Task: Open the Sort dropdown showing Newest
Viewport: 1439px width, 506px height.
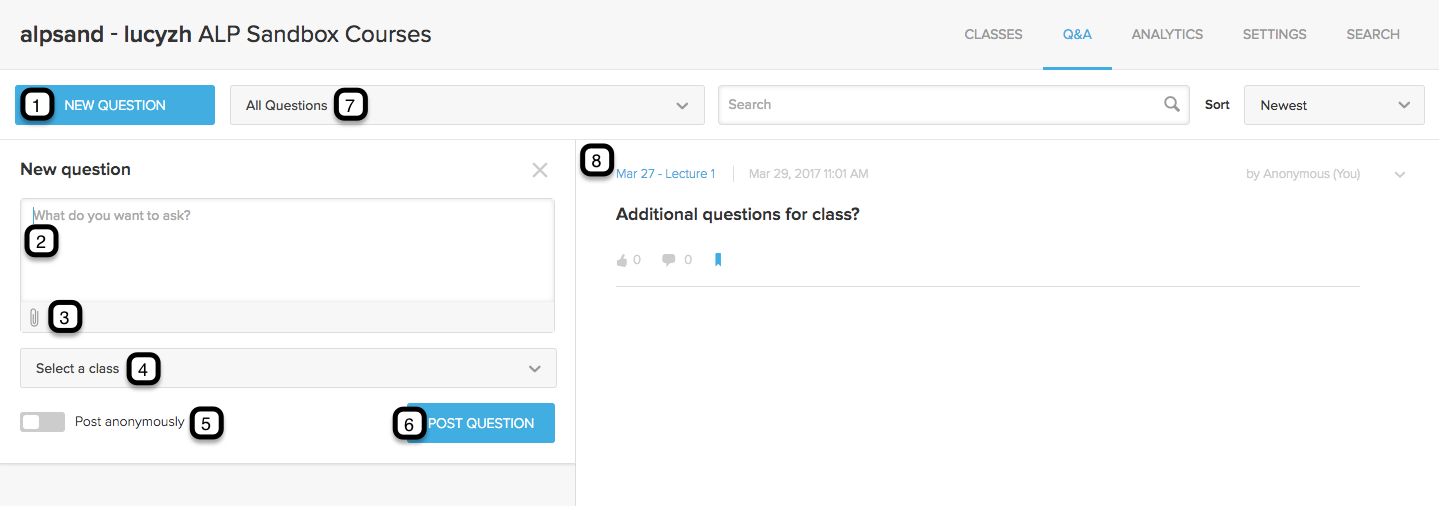Action: [1333, 105]
